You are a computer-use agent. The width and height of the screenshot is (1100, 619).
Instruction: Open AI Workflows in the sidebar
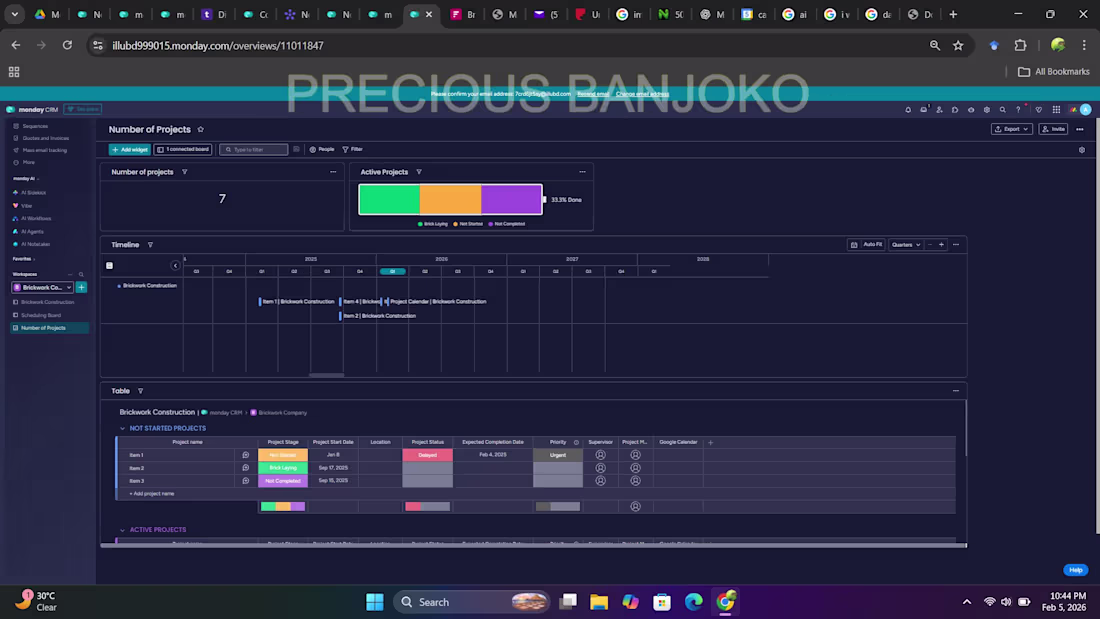pyautogui.click(x=36, y=218)
